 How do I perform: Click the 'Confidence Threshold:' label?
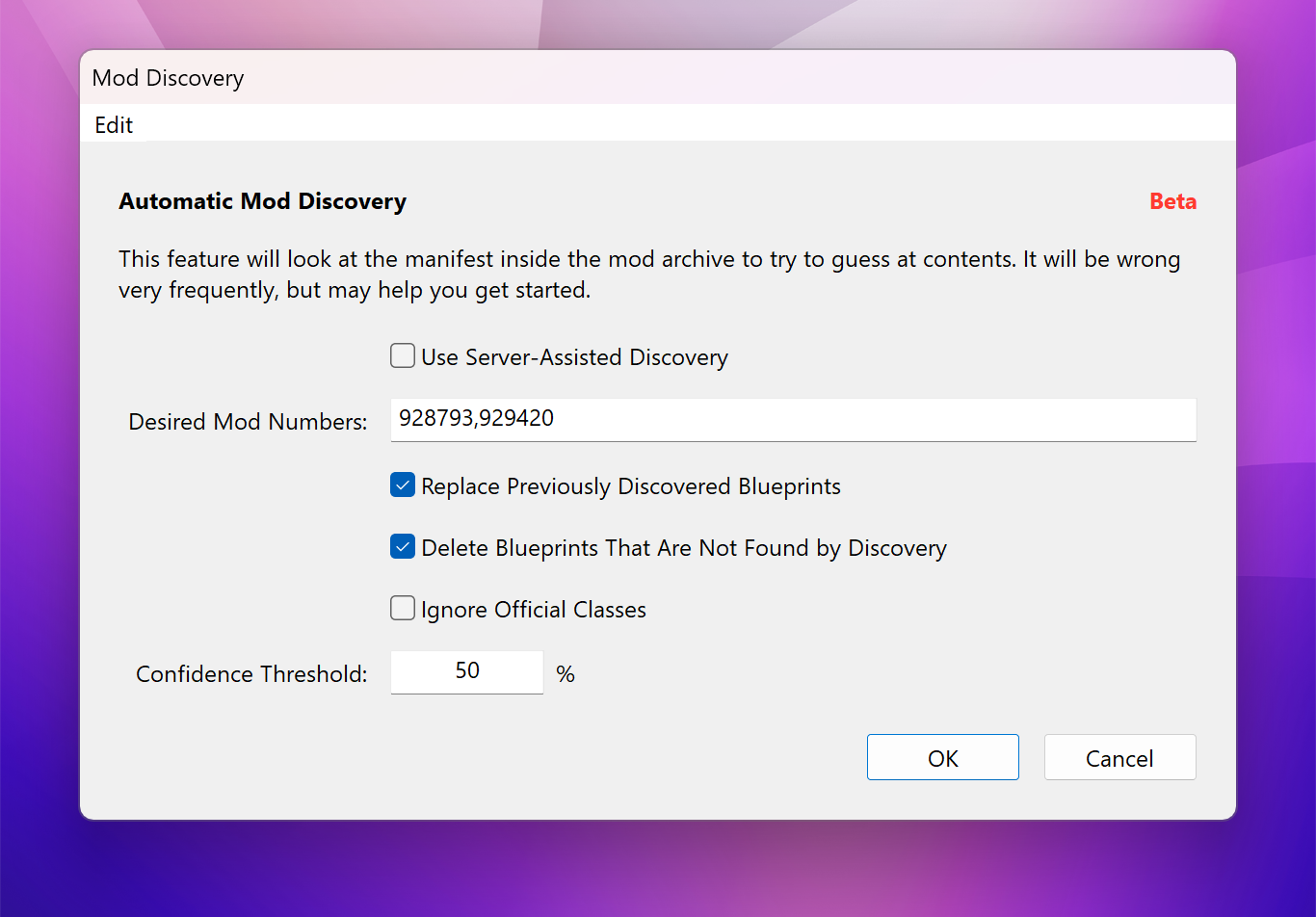tap(251, 674)
